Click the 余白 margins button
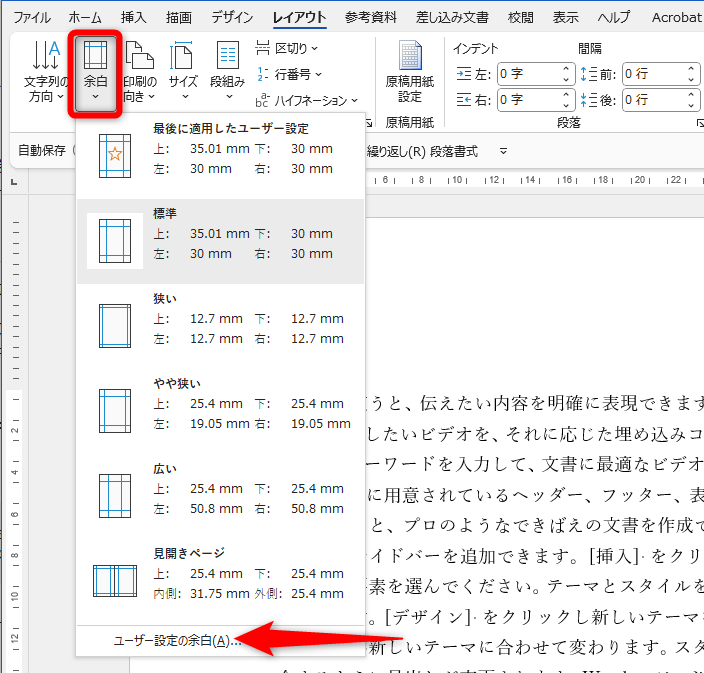This screenshot has height=673, width=704. (95, 74)
